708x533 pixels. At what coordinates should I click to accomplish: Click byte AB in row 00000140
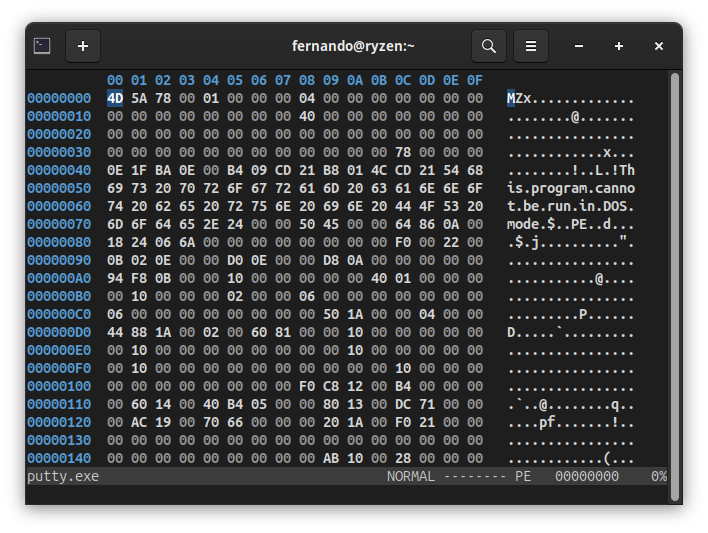coord(331,458)
